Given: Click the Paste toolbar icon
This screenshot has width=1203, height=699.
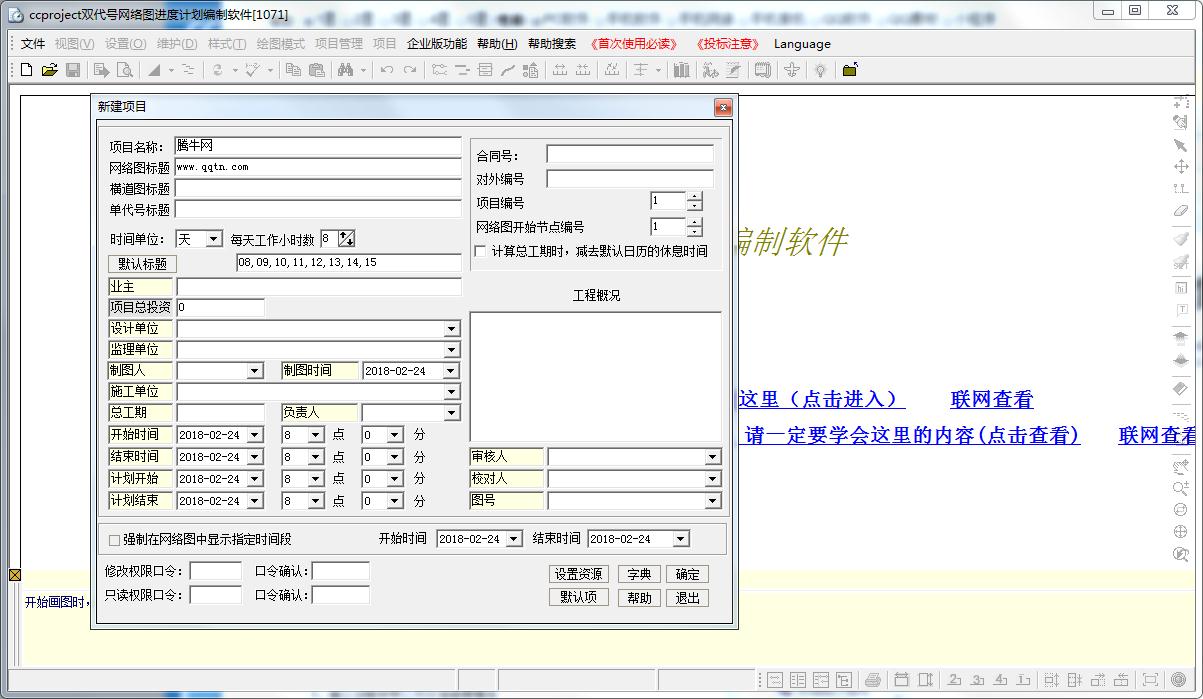Looking at the screenshot, I should pyautogui.click(x=316, y=70).
